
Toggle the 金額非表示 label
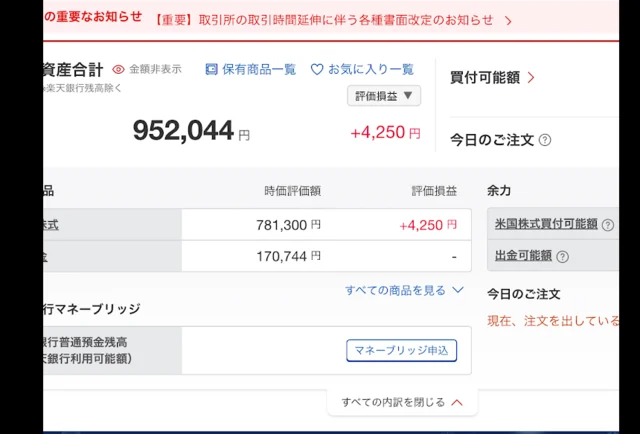(x=155, y=69)
